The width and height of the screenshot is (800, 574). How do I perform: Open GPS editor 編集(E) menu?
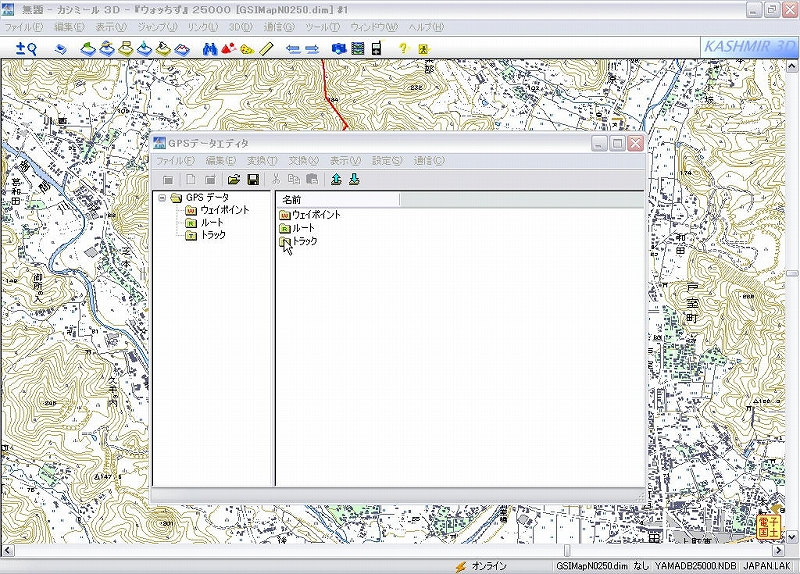pos(220,161)
